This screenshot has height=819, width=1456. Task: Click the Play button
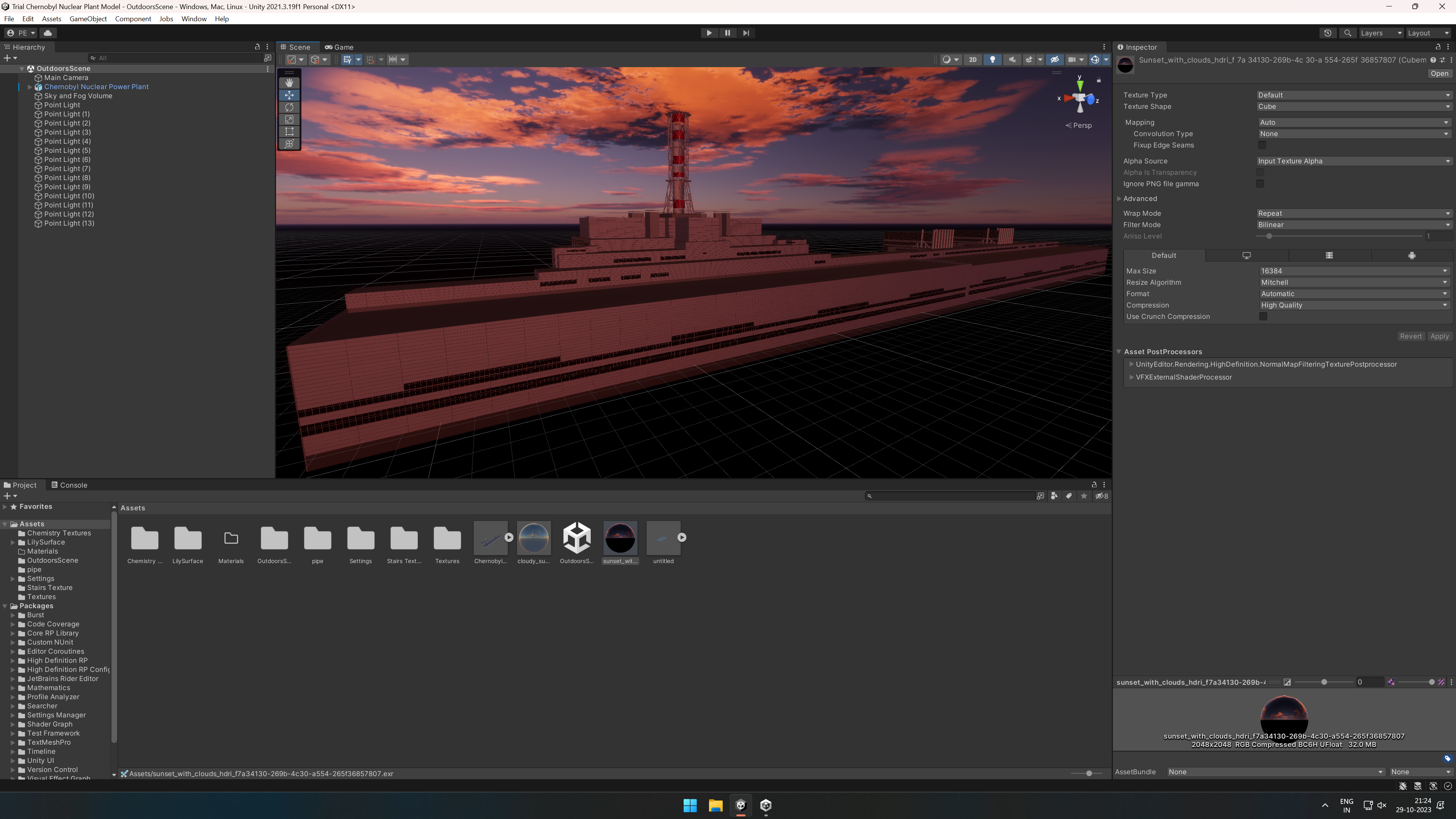coord(709,33)
